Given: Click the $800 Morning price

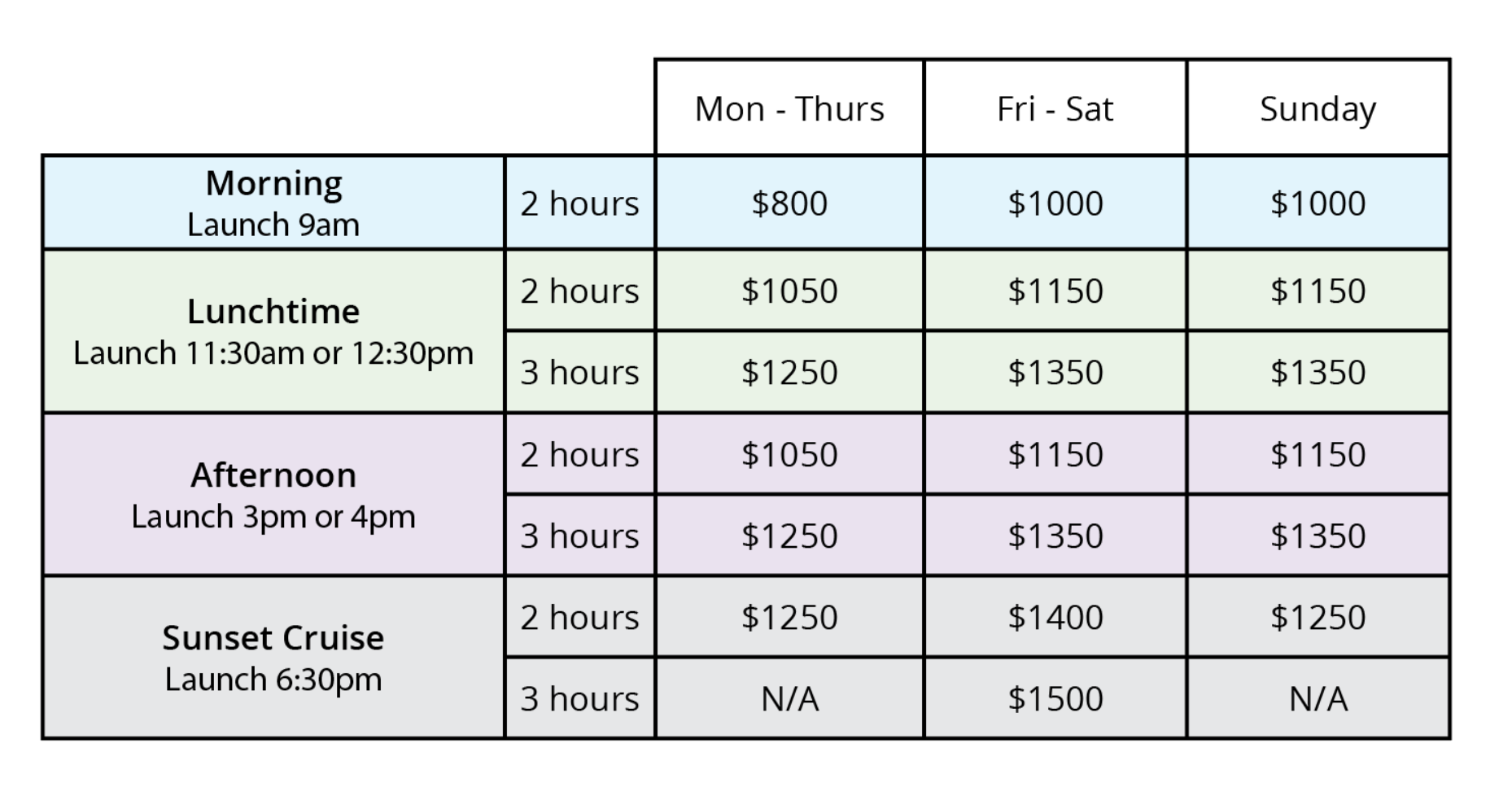Looking at the screenshot, I should [x=789, y=203].
